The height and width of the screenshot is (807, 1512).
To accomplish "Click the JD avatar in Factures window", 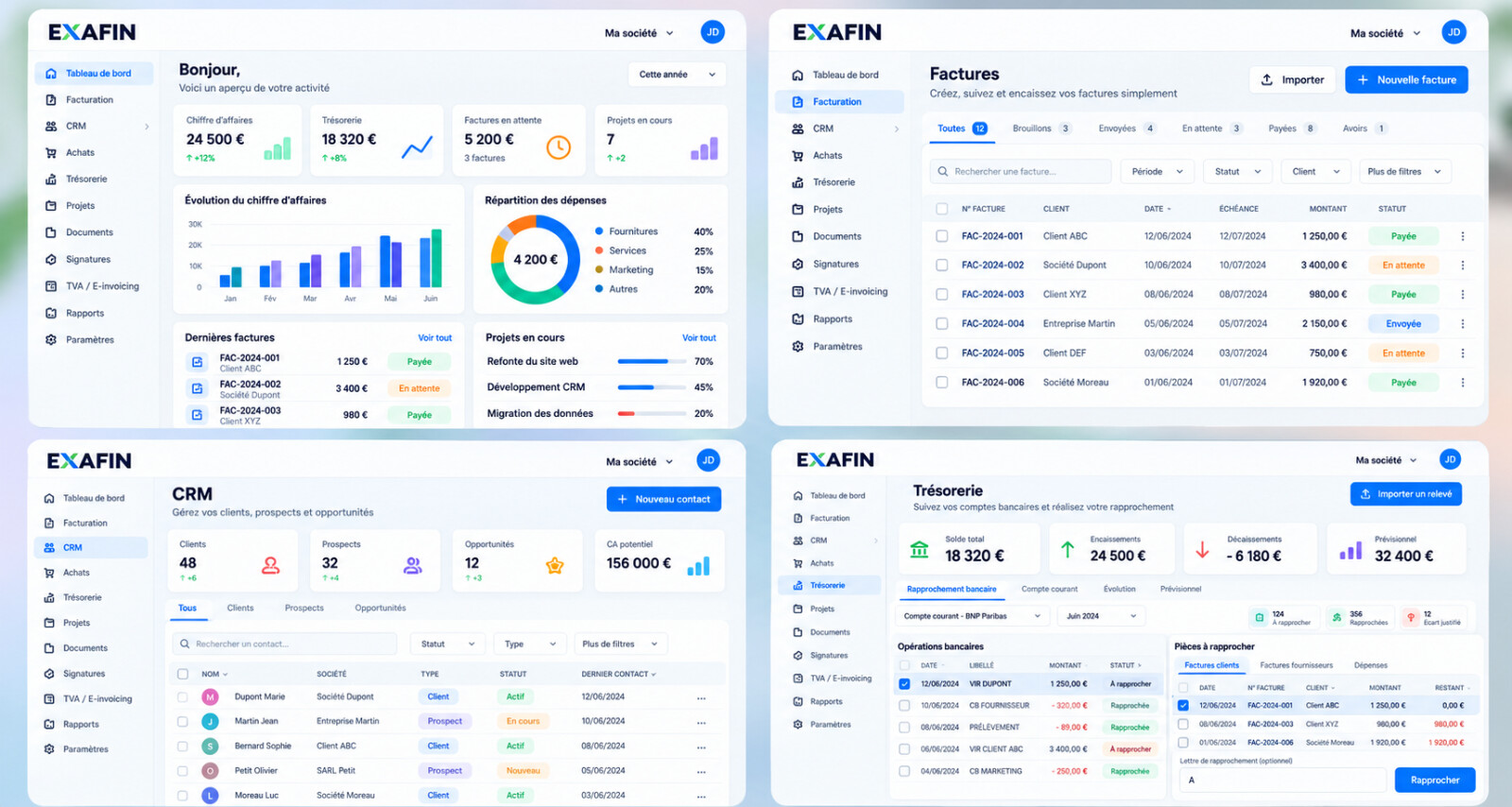I will pos(1454,32).
